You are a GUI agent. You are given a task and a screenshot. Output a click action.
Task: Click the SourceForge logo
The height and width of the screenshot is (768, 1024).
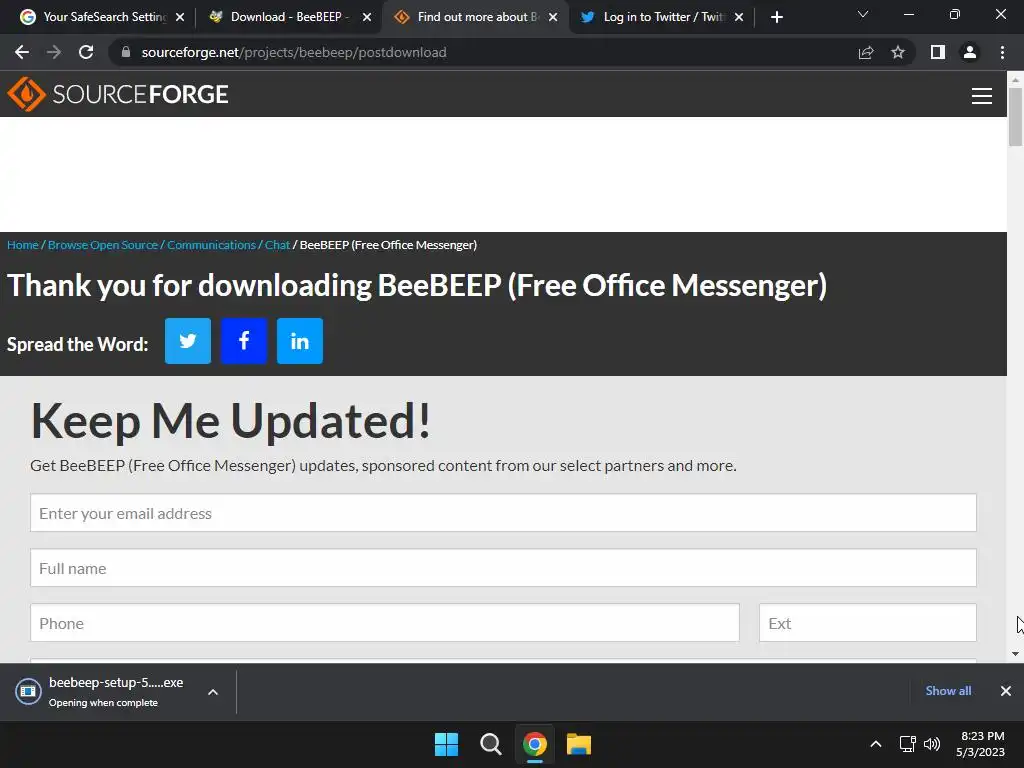118,94
